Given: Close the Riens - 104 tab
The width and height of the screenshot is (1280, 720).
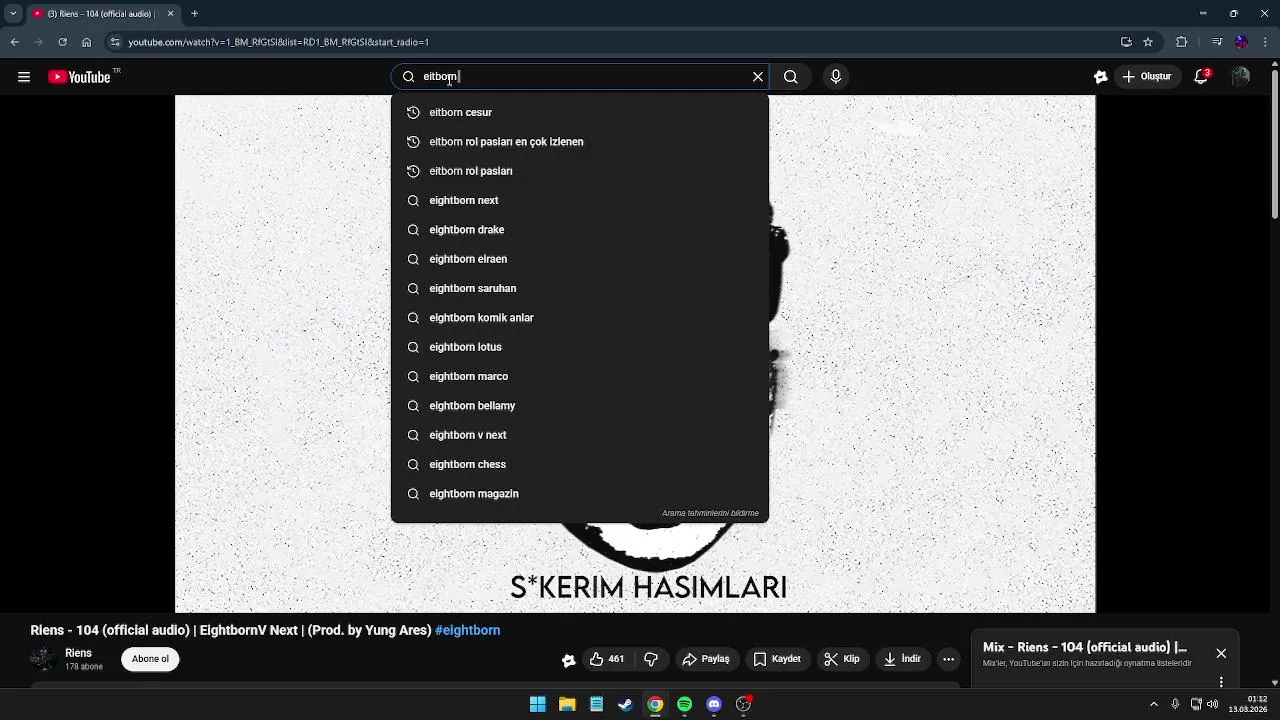Looking at the screenshot, I should (x=170, y=14).
